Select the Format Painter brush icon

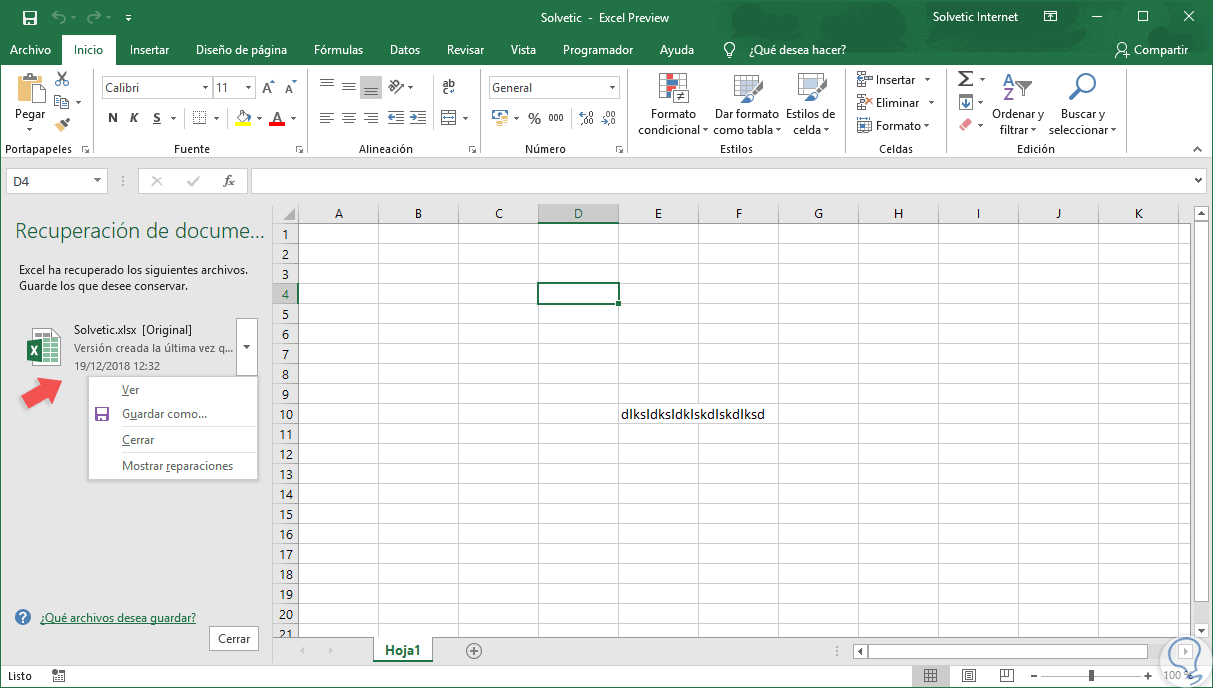[x=62, y=125]
